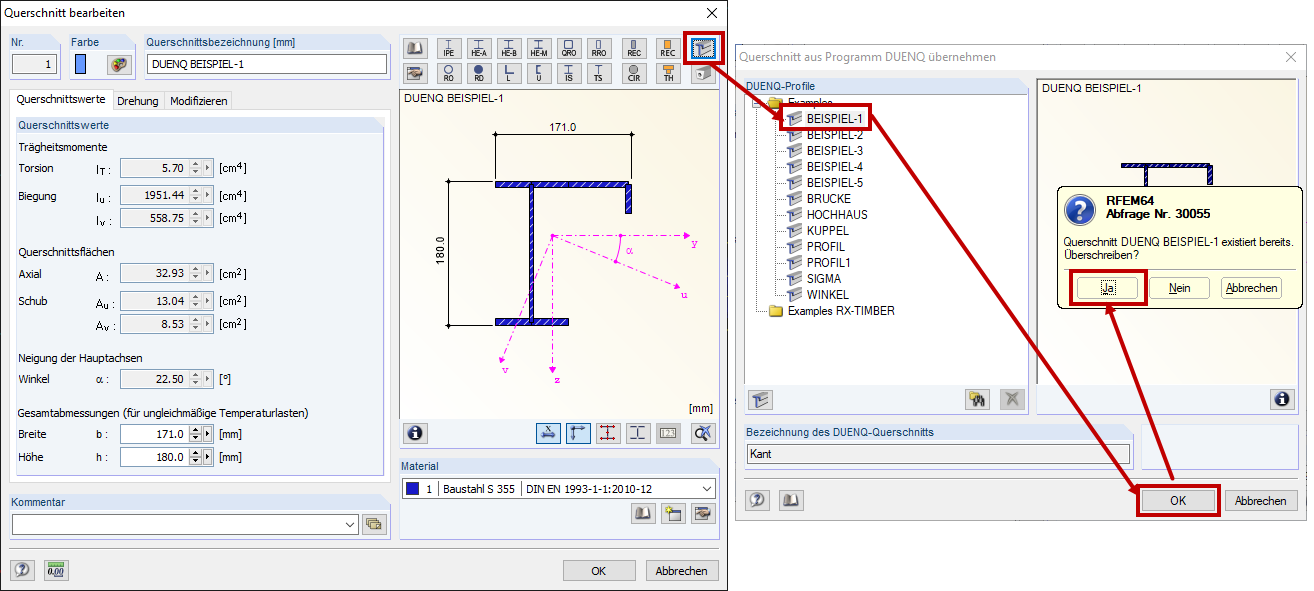Screen dimensions: 1314x591
Task: Click Abbrechen in Querschnitt bearbeiten dialog
Action: pyautogui.click(x=682, y=571)
